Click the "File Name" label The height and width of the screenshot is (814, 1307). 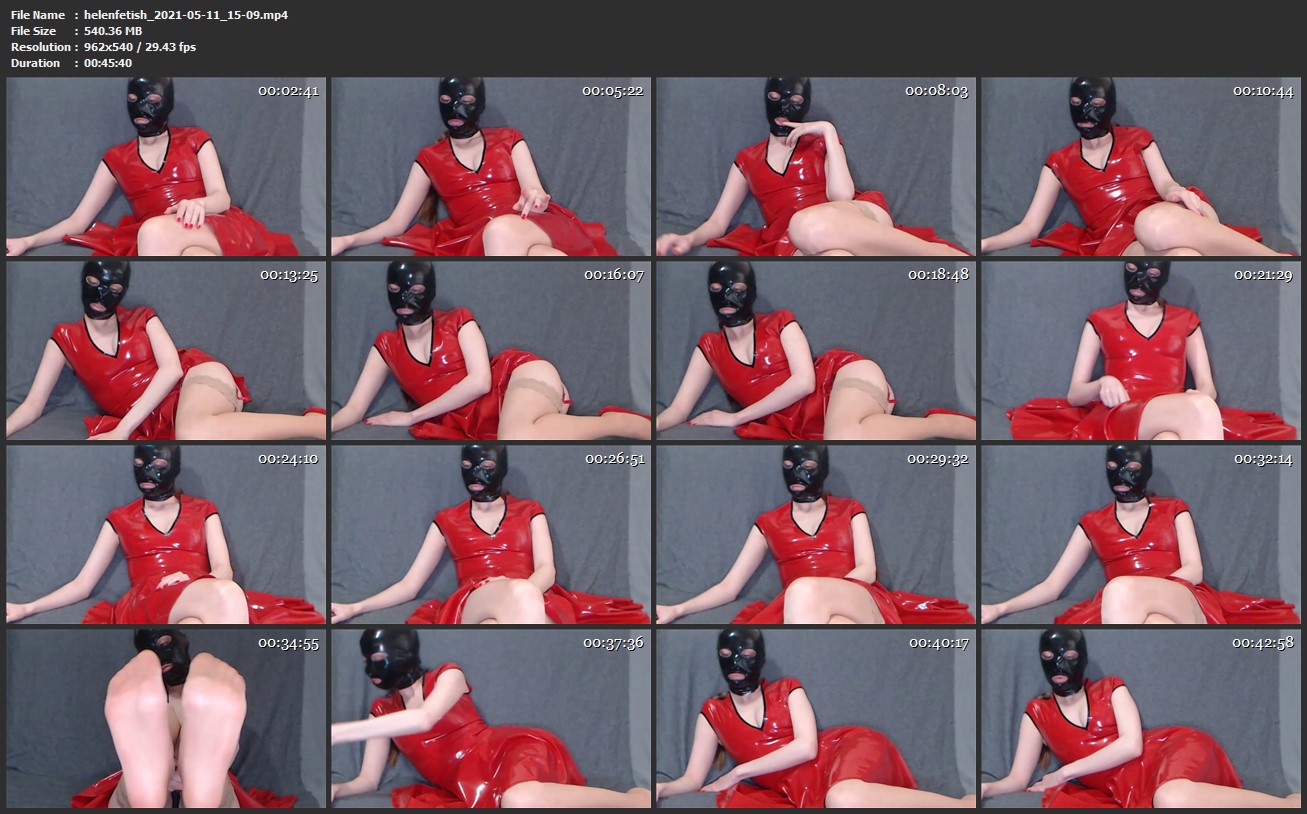point(38,15)
